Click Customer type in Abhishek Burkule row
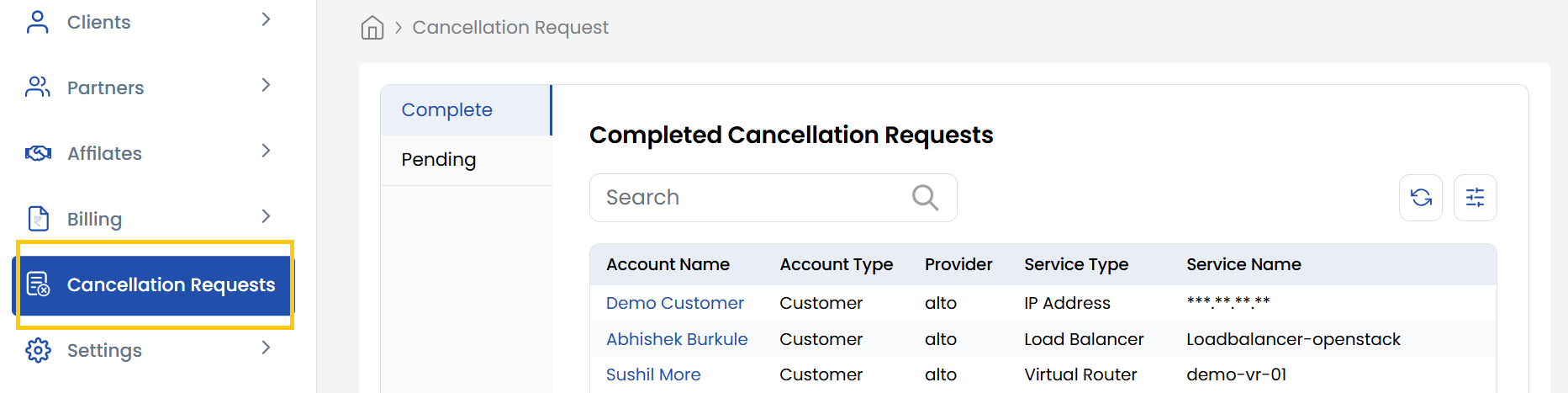Screen dimensions: 1568x393 (x=821, y=339)
